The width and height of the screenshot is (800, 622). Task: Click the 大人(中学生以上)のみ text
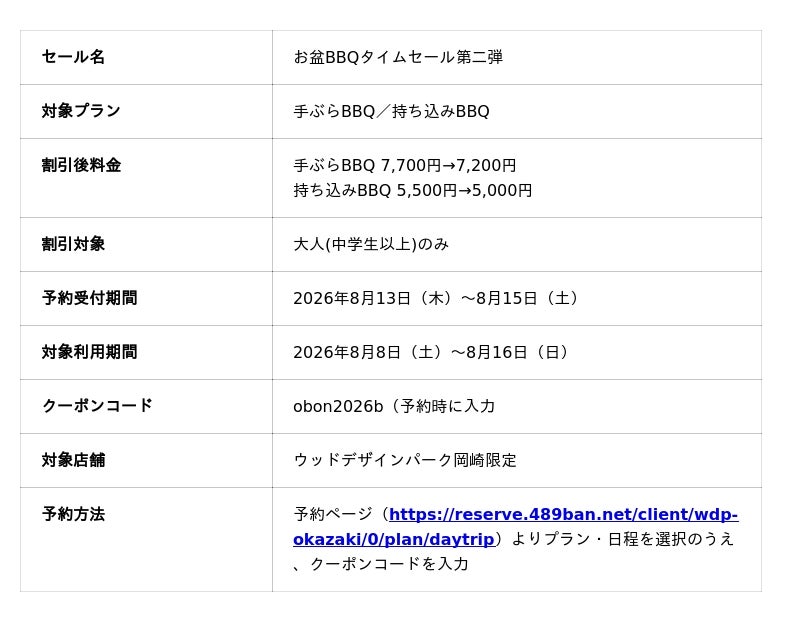point(371,244)
